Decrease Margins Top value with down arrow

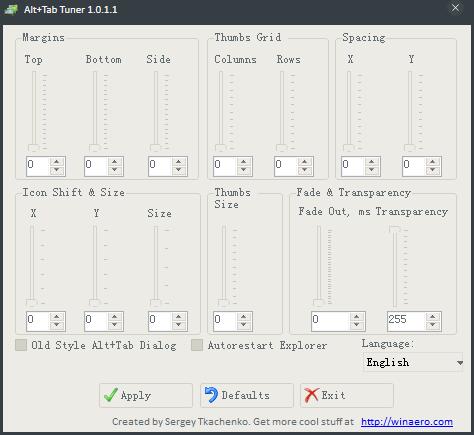57,170
